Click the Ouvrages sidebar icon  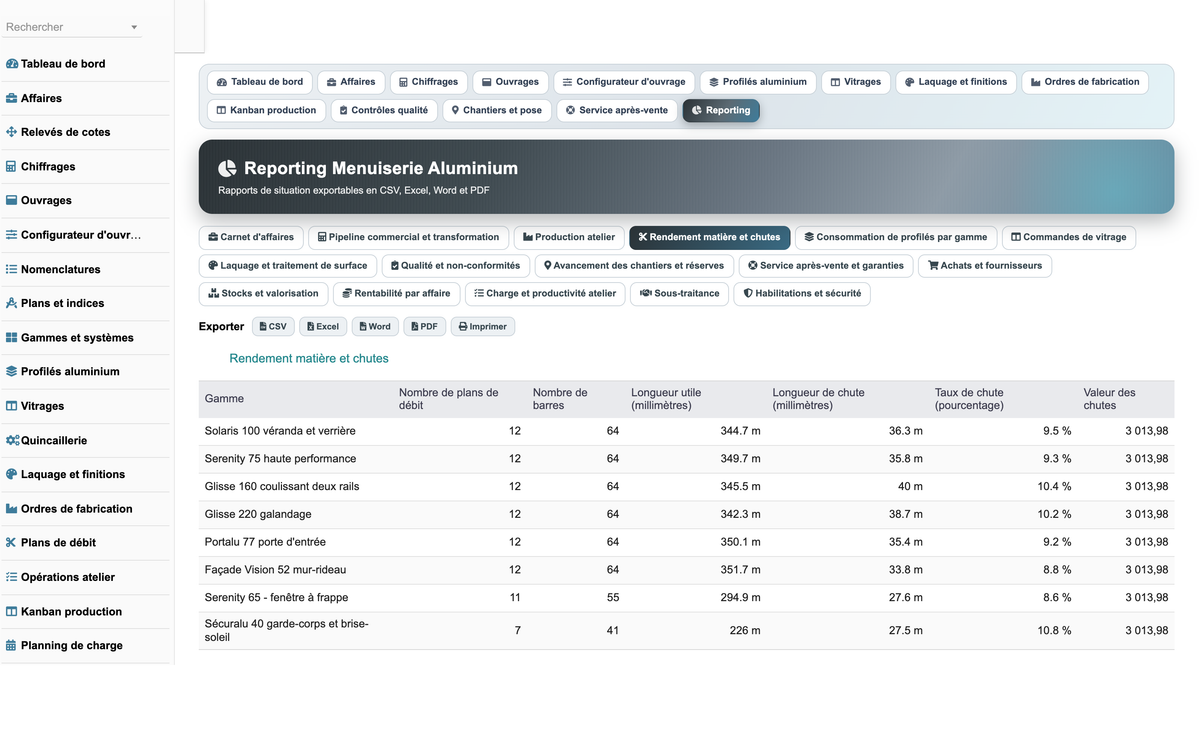(12, 200)
